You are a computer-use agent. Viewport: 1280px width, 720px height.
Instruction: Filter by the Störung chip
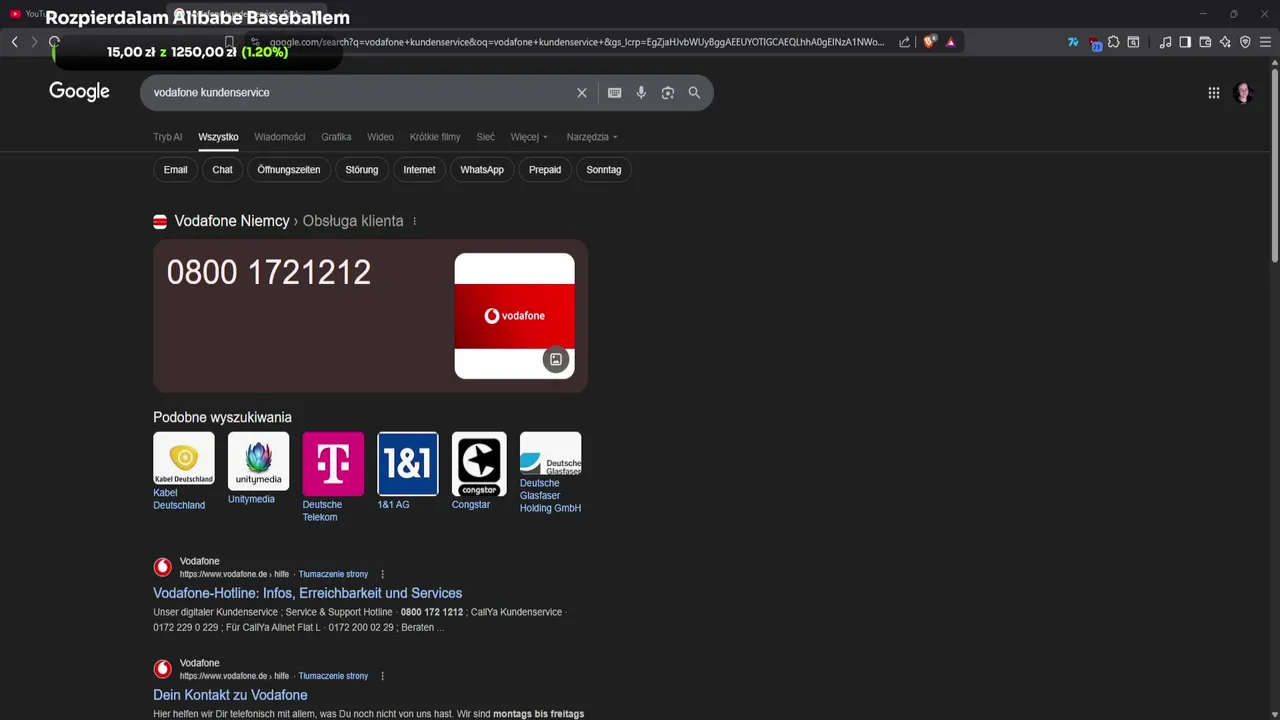coord(362,170)
